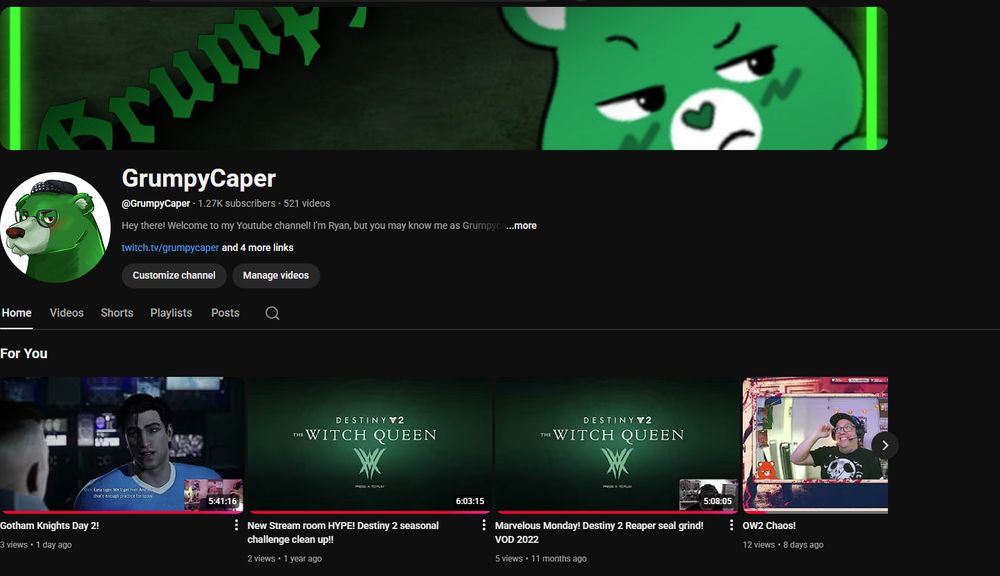Screen dimensions: 1000x576
Task: Click the Manage videos button
Action: (x=276, y=276)
